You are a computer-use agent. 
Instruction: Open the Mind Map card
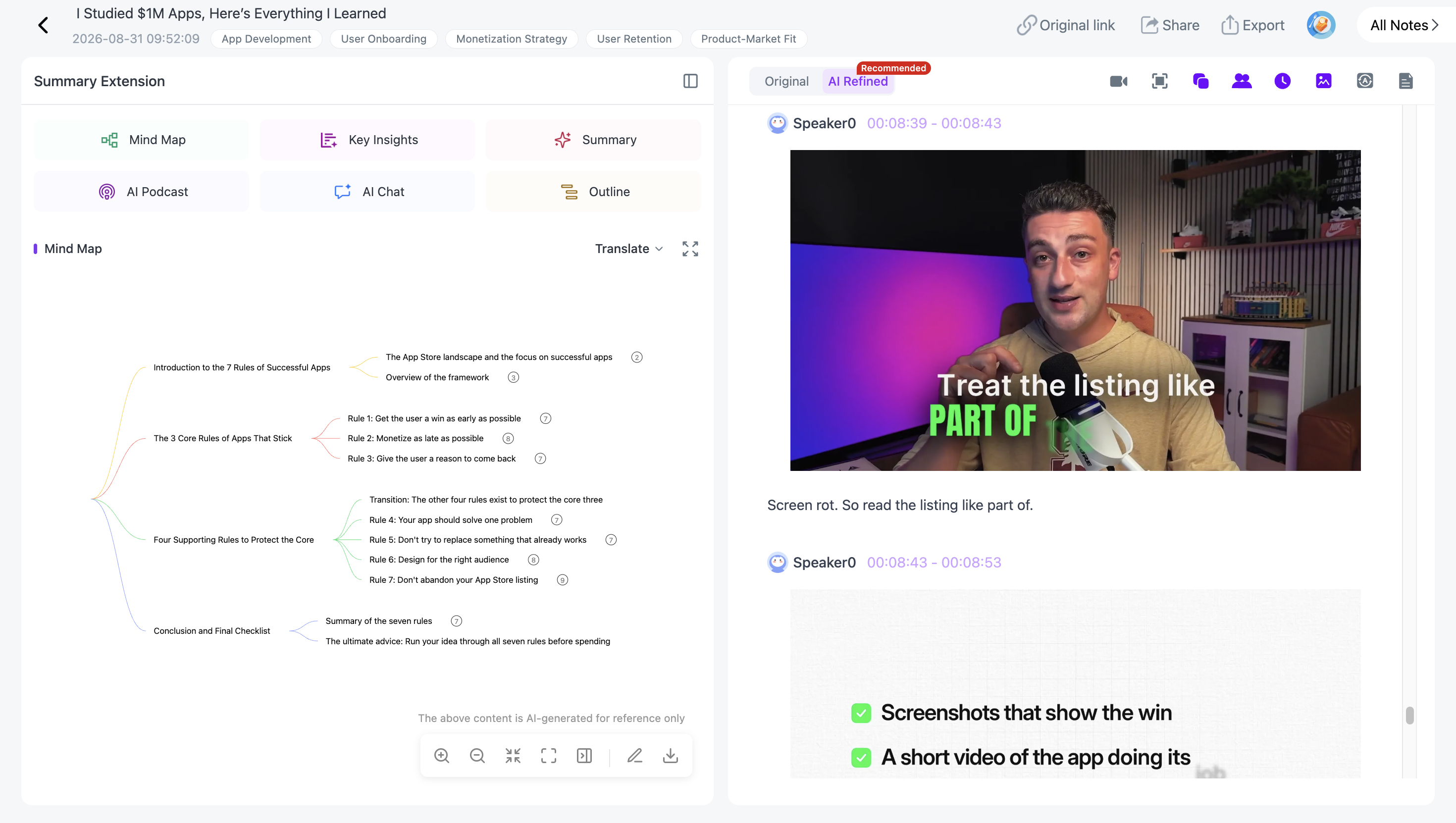(141, 140)
